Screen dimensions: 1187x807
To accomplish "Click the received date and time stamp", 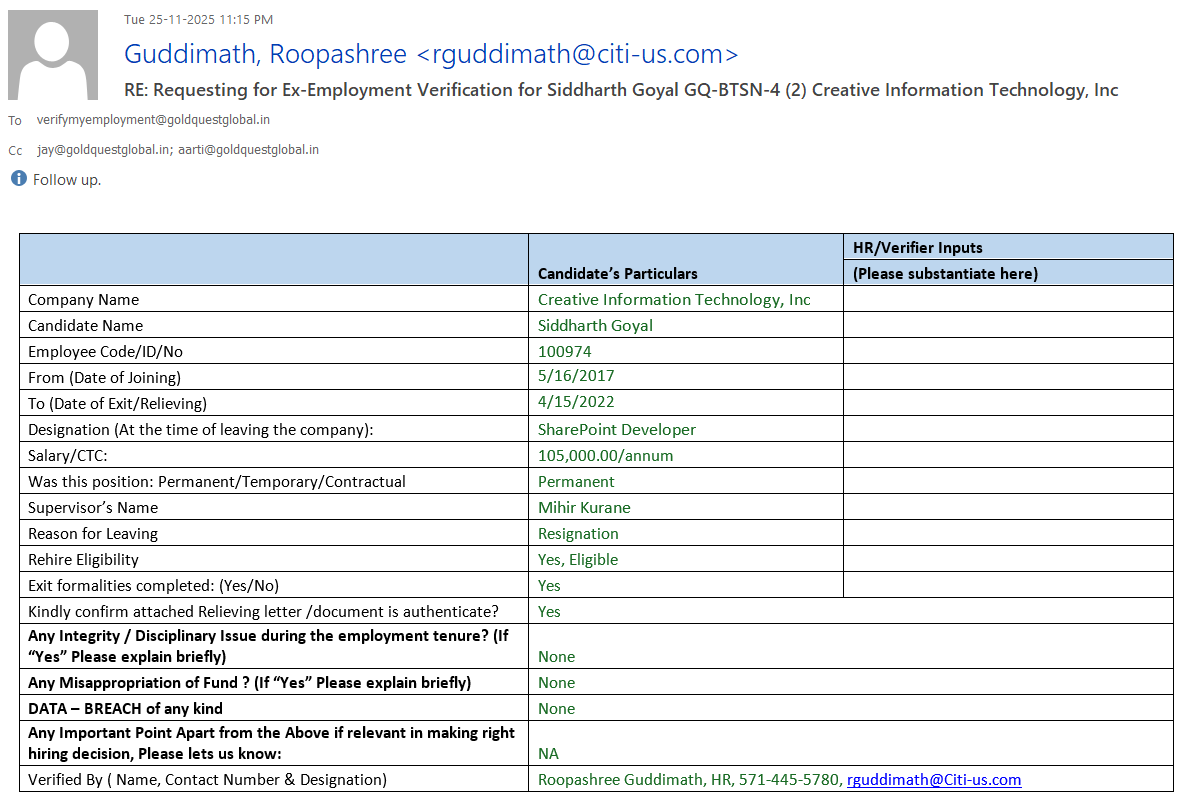I will coord(198,20).
